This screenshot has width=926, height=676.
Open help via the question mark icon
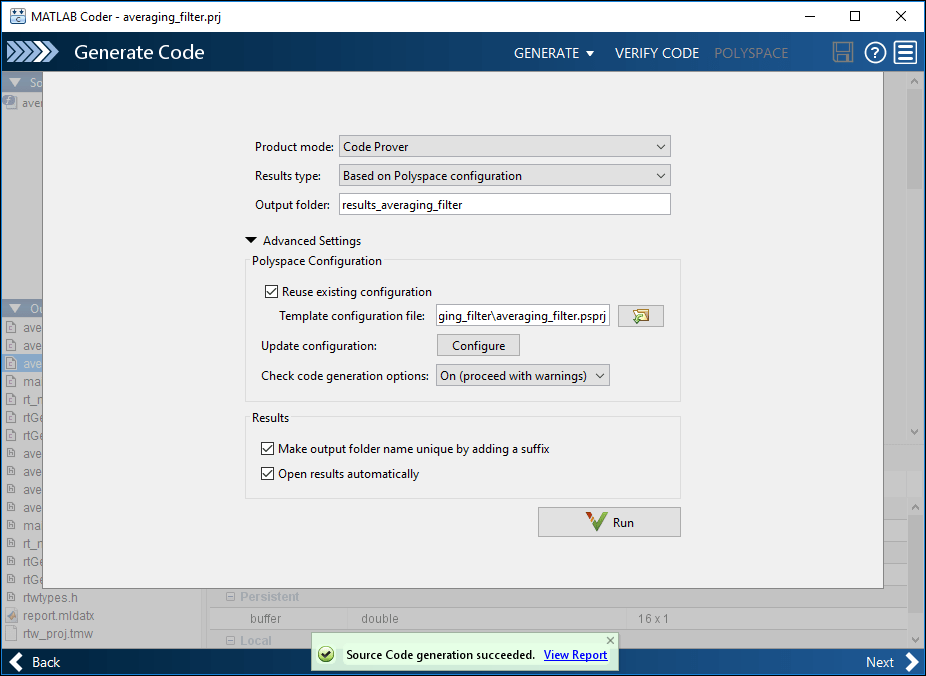point(875,53)
